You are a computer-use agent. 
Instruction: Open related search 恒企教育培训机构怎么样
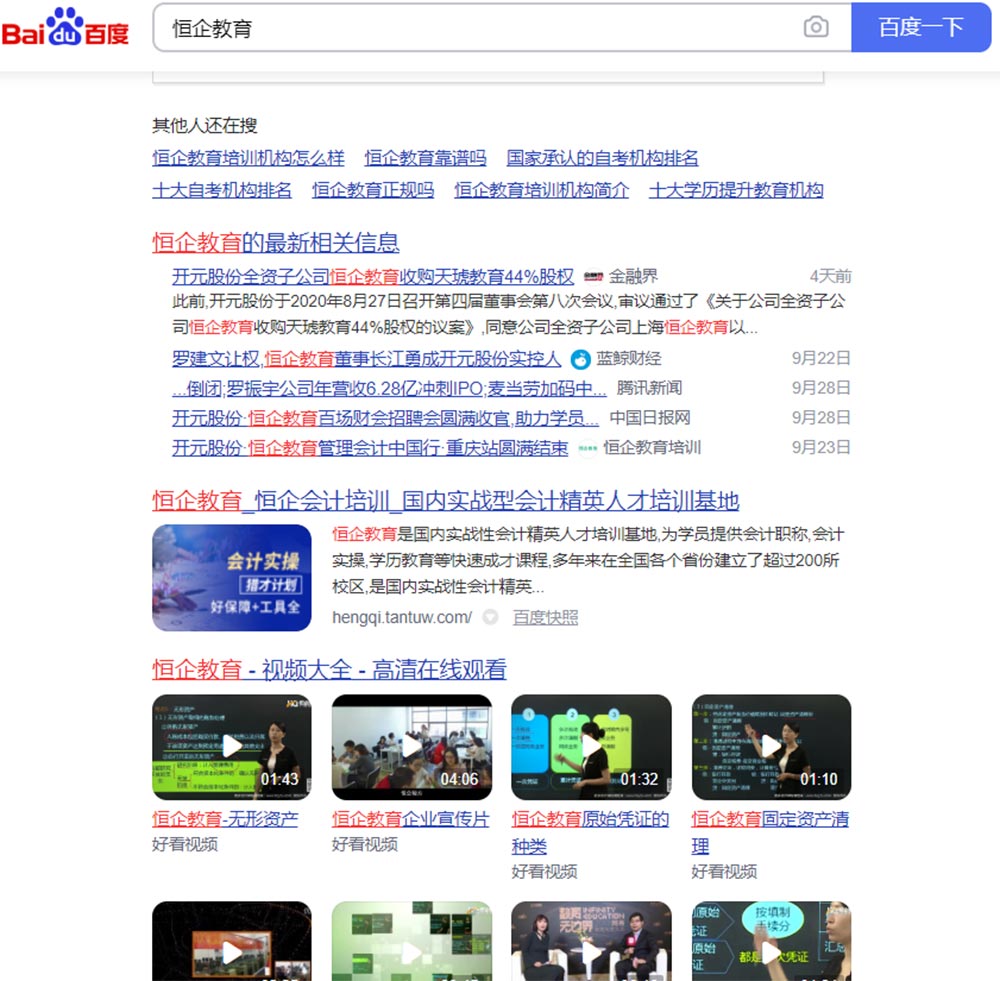click(248, 158)
